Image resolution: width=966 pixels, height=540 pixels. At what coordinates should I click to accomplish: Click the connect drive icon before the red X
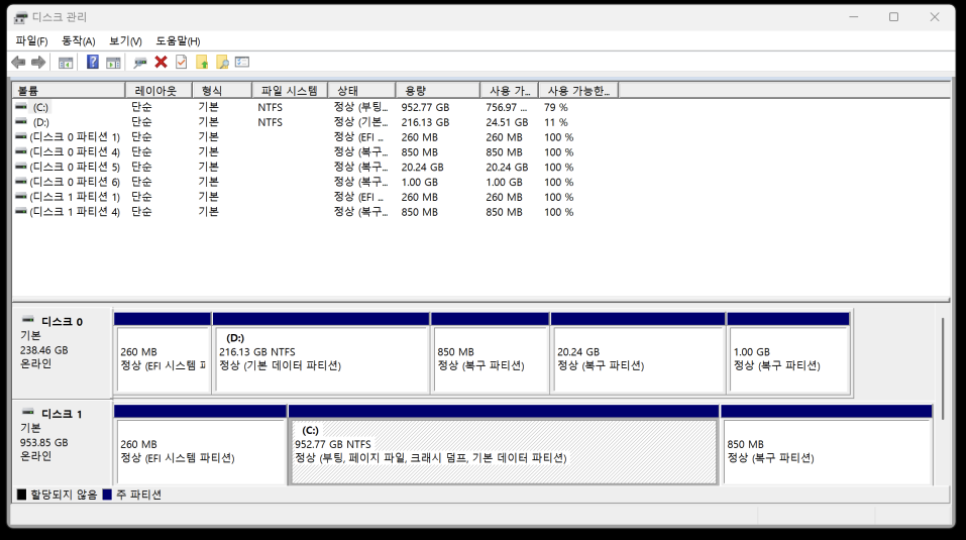coord(140,62)
